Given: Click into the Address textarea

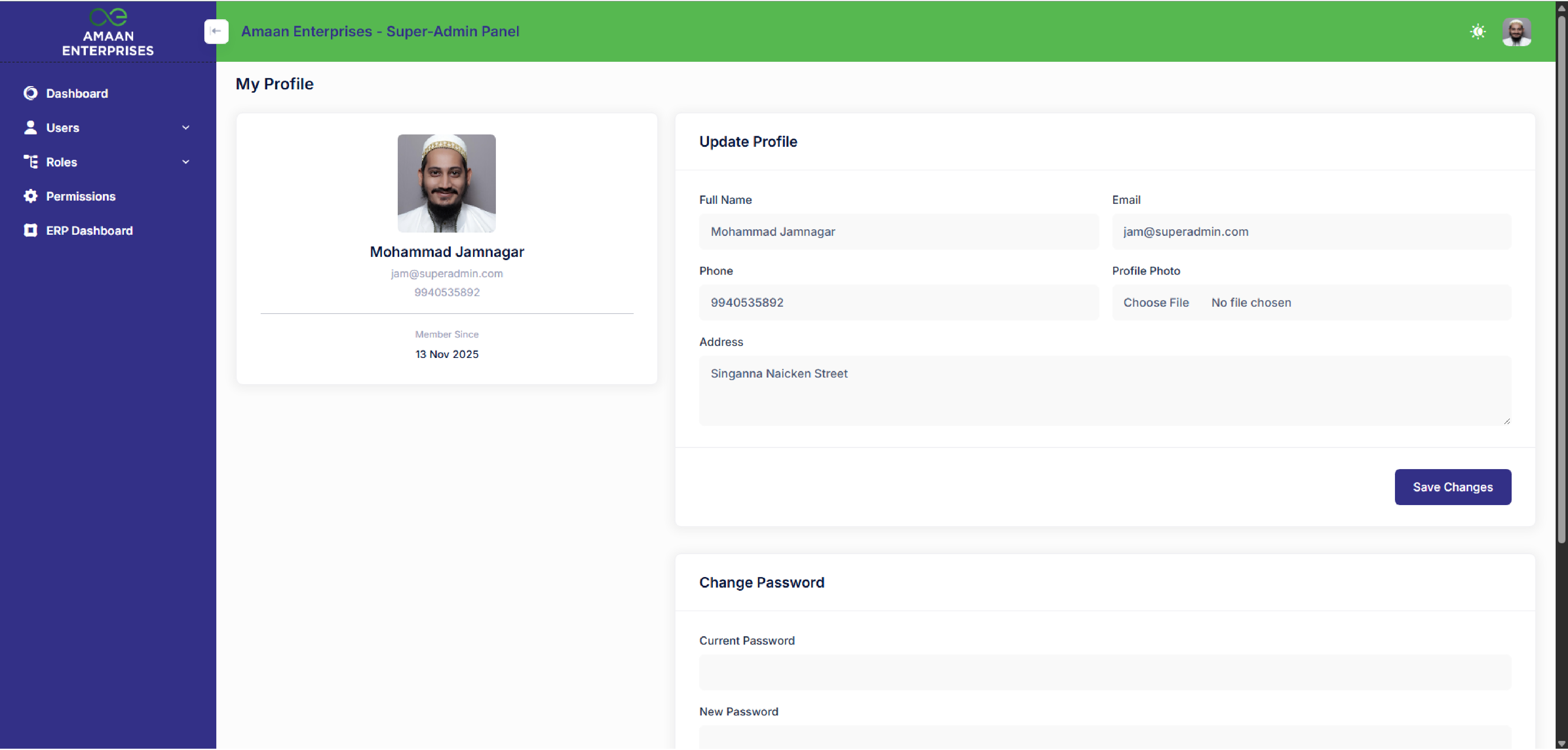Looking at the screenshot, I should pos(1105,391).
